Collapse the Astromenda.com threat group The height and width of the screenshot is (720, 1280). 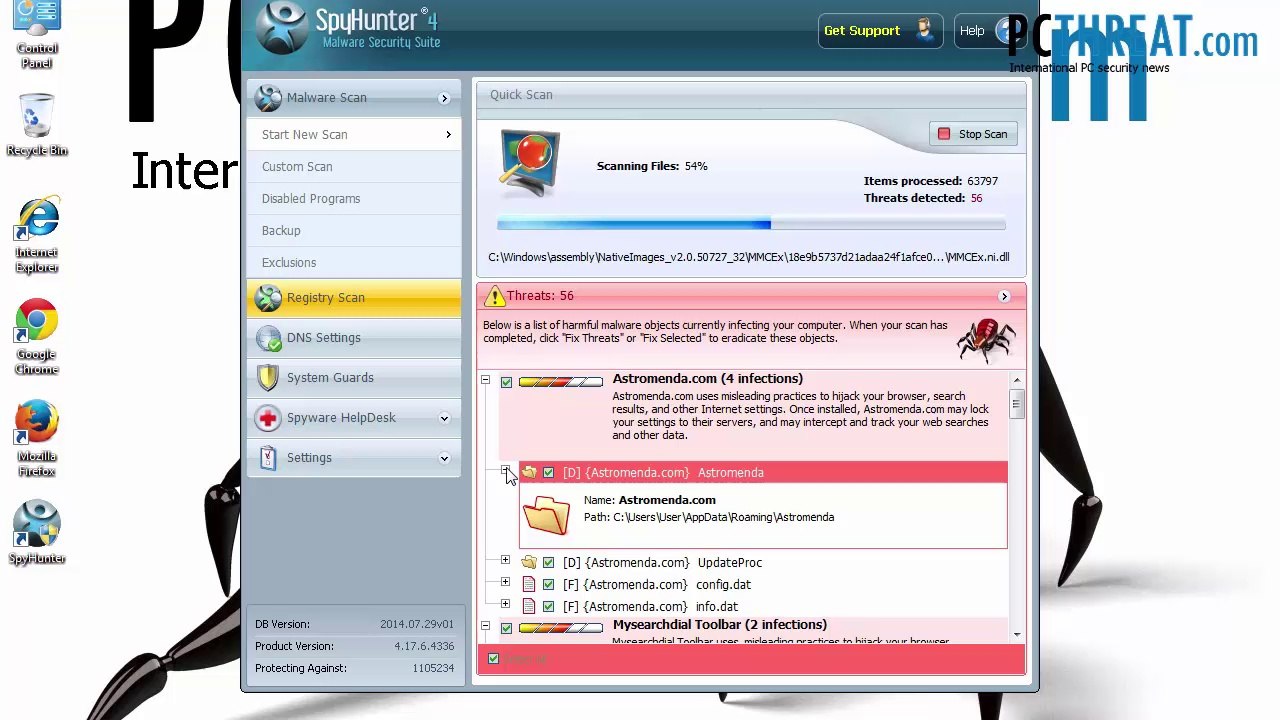click(x=485, y=381)
